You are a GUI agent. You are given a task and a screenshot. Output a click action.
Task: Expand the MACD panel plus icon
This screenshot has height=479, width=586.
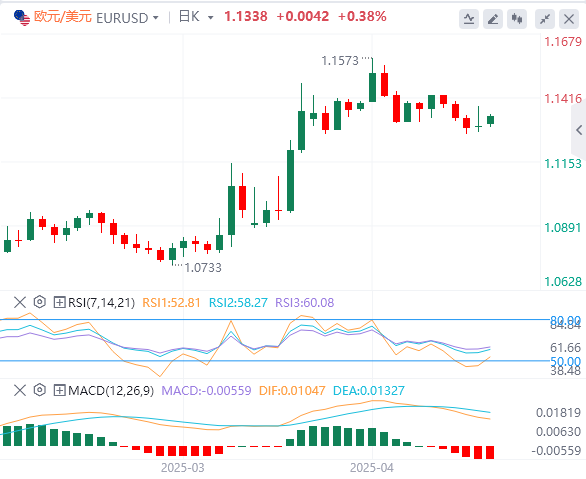[x=59, y=390]
